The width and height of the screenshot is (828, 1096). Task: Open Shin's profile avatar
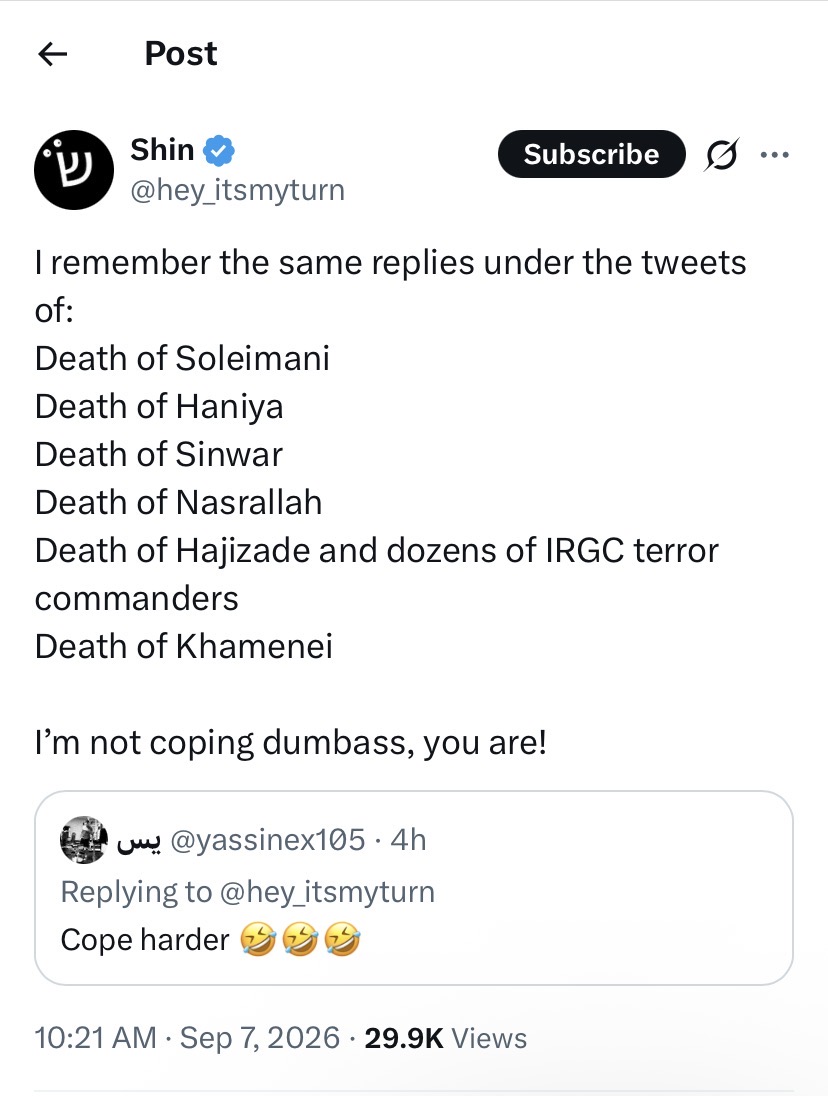[74, 170]
